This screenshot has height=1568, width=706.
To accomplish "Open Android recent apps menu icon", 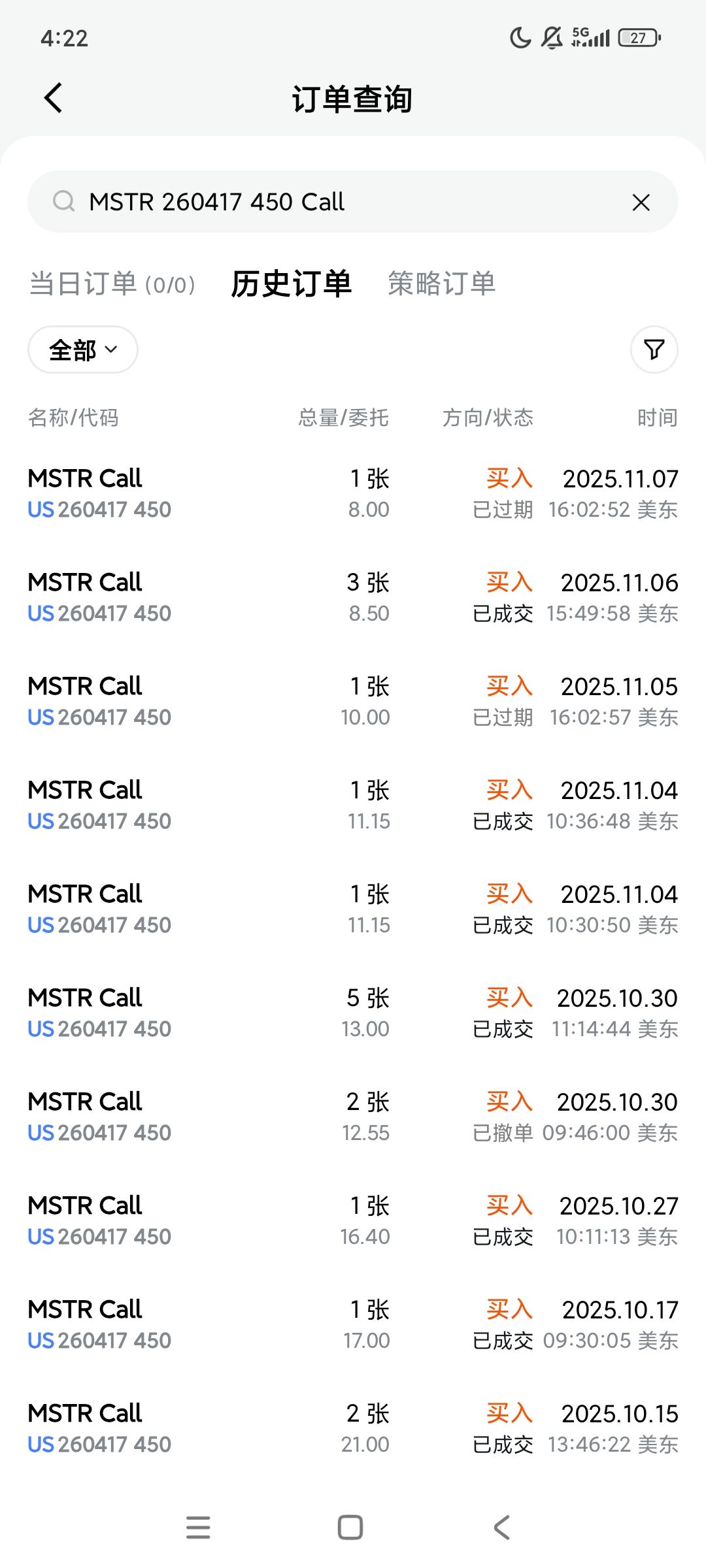I will (198, 1527).
